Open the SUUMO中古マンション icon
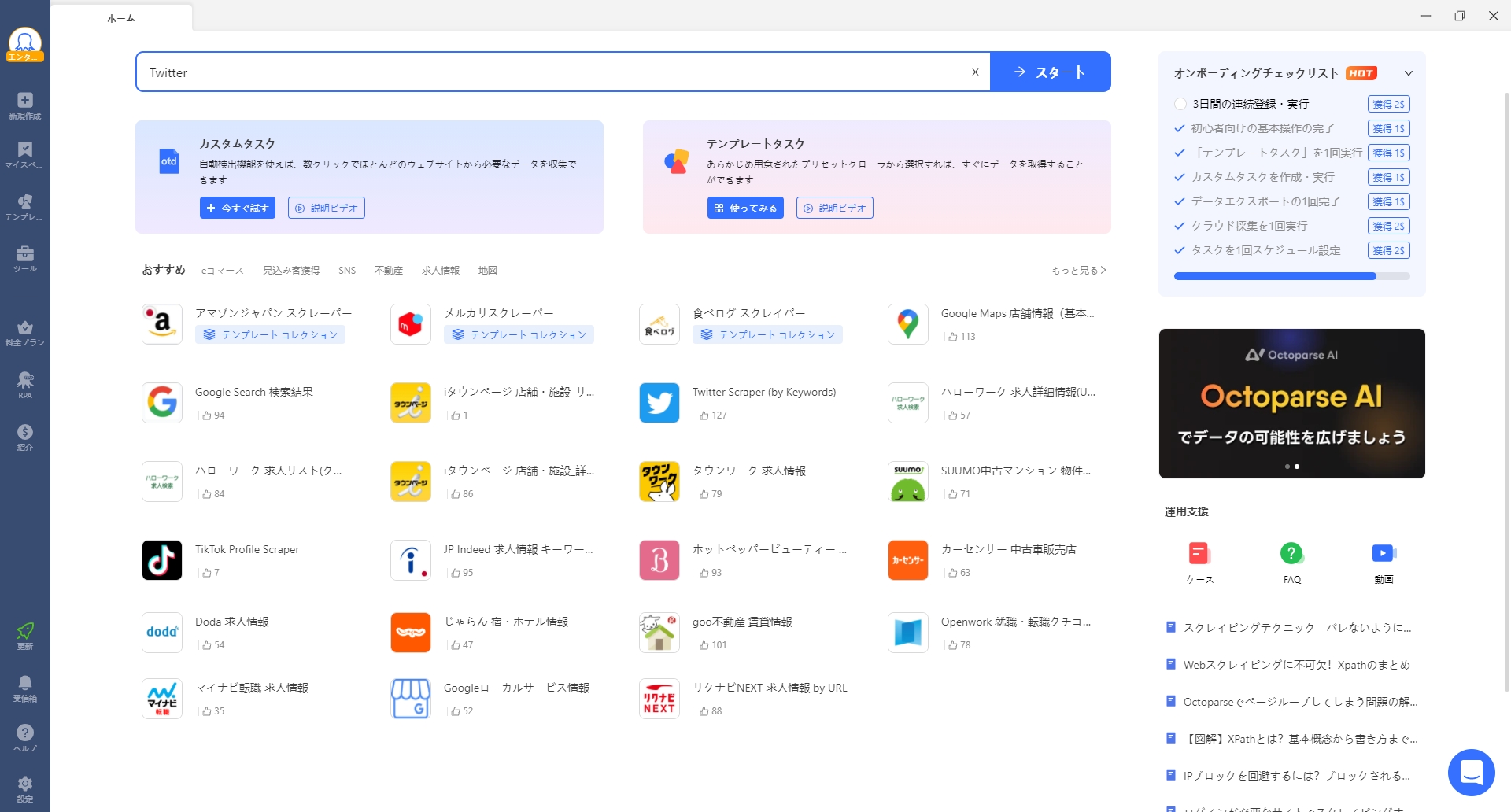Viewport: 1511px width, 812px height. (908, 482)
